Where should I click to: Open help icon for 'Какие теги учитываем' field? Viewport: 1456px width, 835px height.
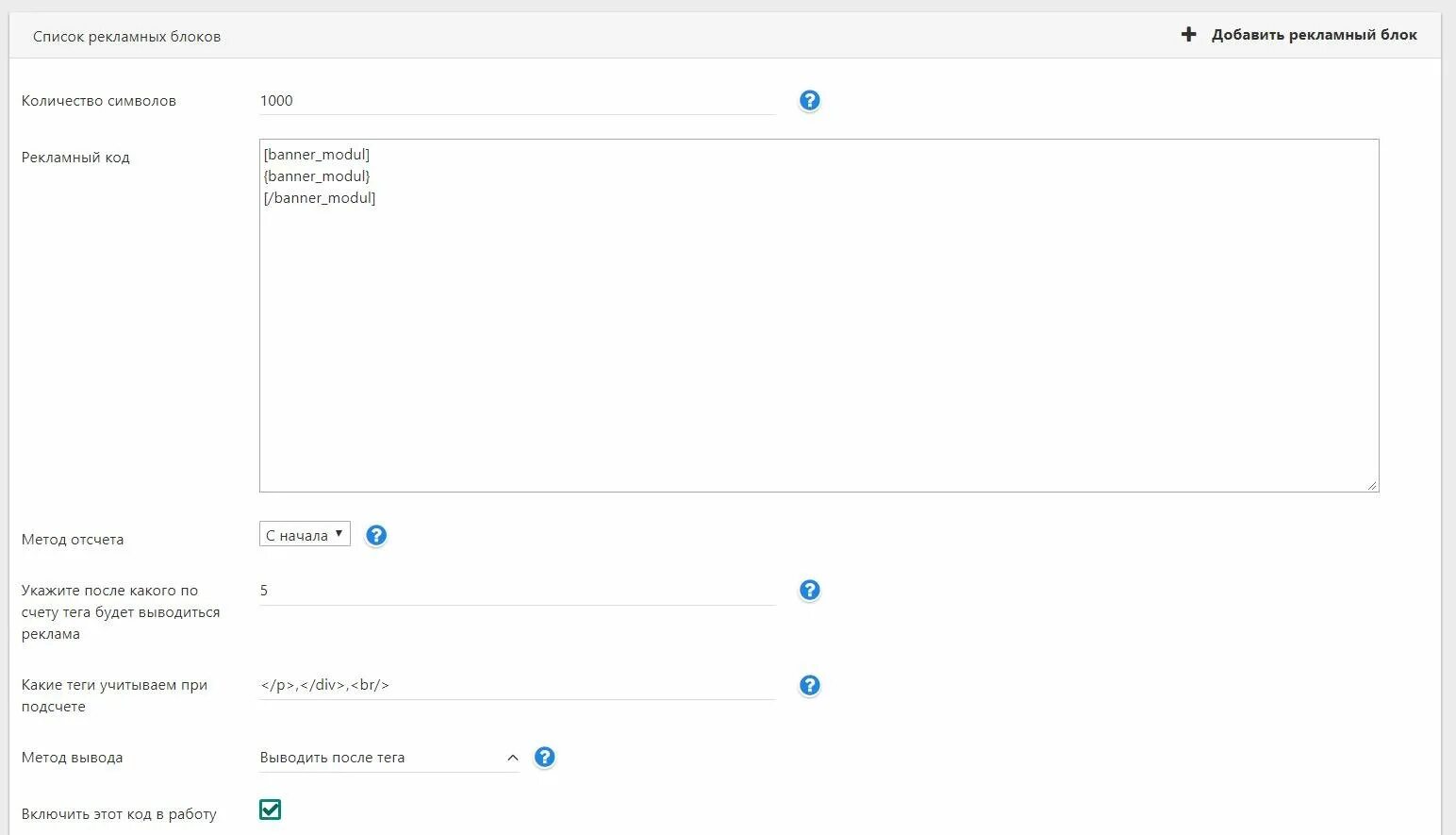pos(809,685)
